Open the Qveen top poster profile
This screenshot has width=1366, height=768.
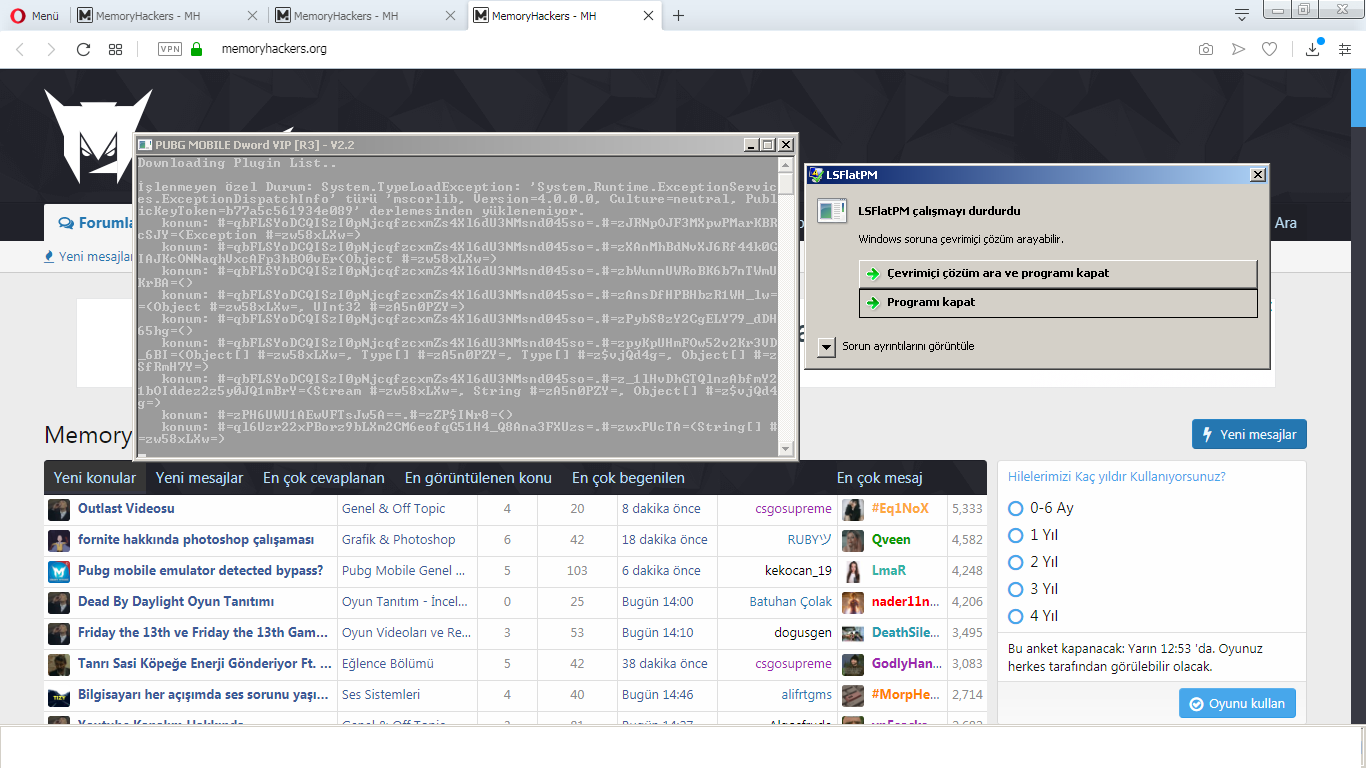[891, 539]
